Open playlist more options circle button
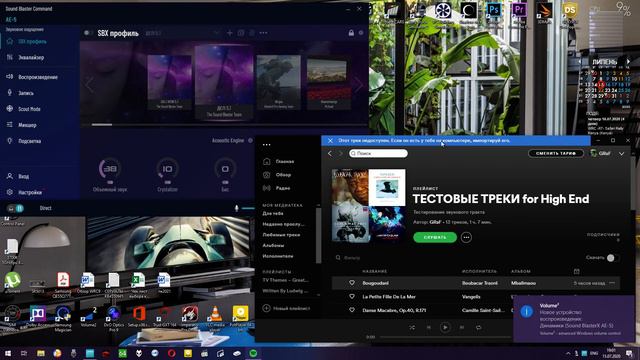 [466, 237]
